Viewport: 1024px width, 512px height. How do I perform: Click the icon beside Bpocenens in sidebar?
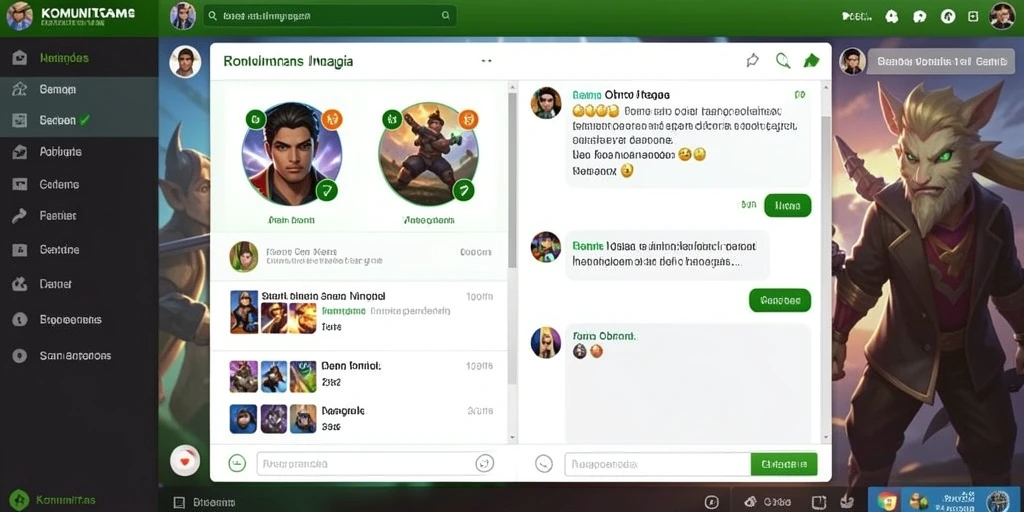pyautogui.click(x=20, y=320)
